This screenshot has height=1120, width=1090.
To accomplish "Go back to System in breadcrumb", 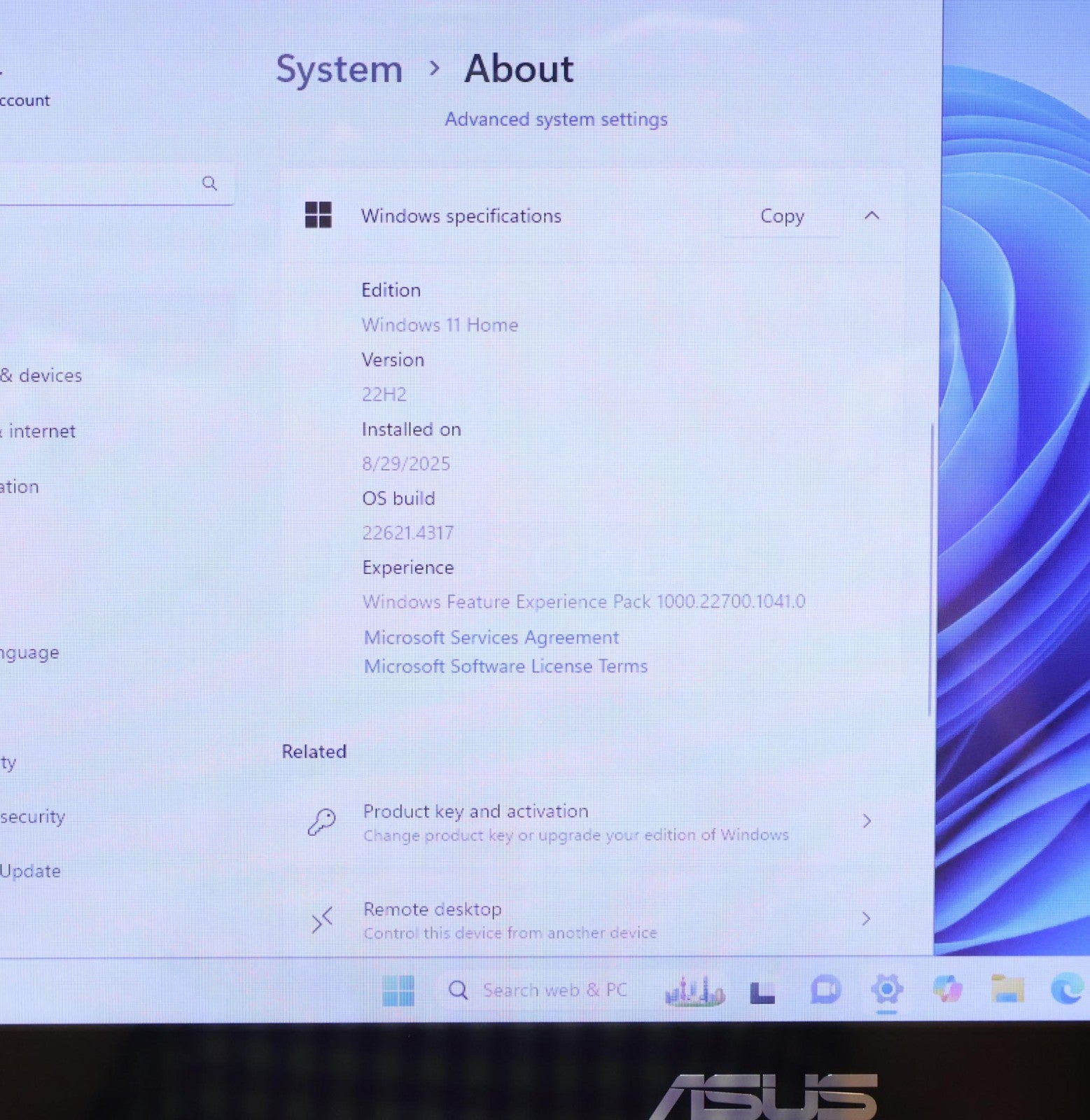I will tap(340, 69).
